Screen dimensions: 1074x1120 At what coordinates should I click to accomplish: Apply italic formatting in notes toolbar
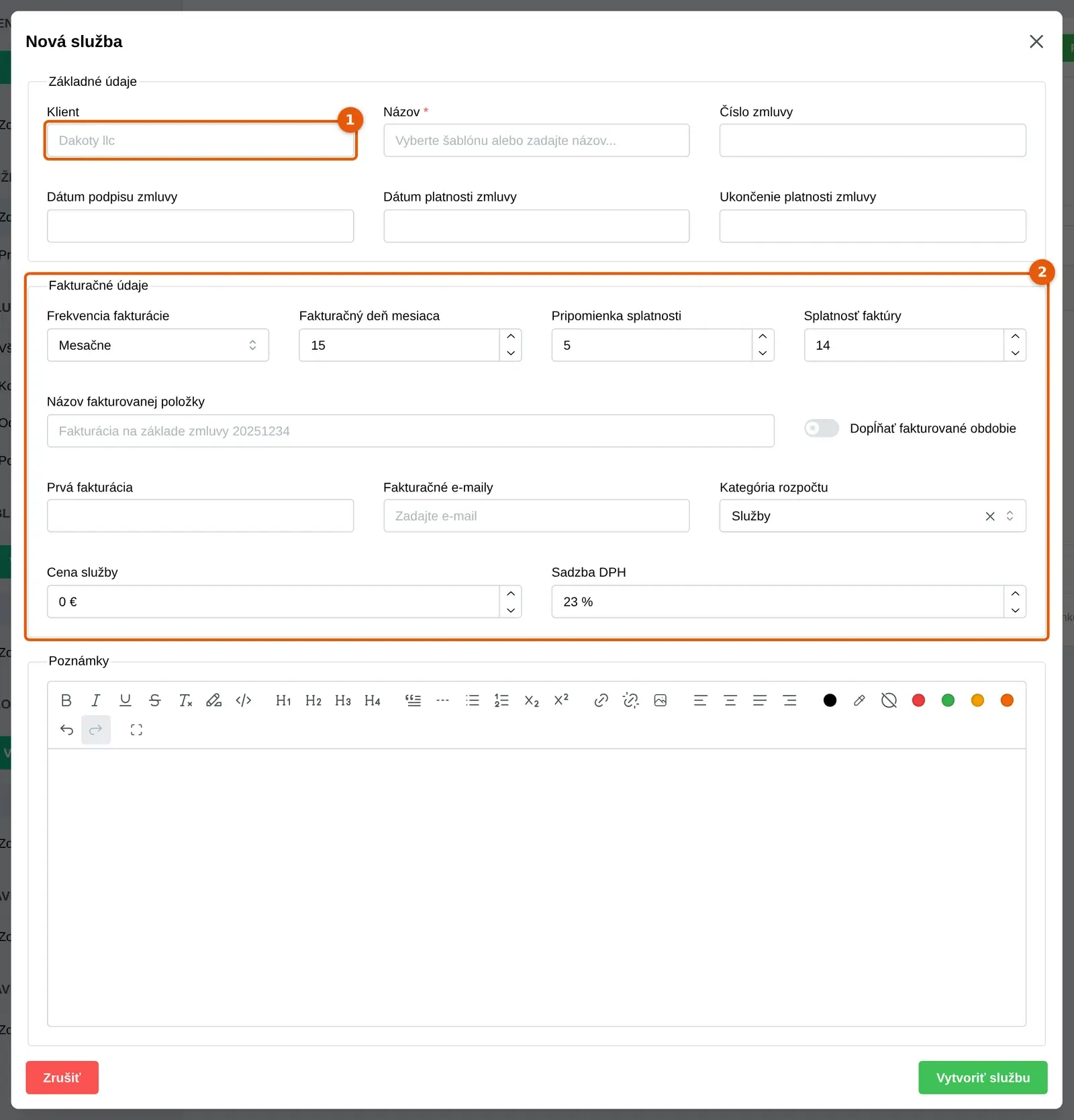(96, 700)
